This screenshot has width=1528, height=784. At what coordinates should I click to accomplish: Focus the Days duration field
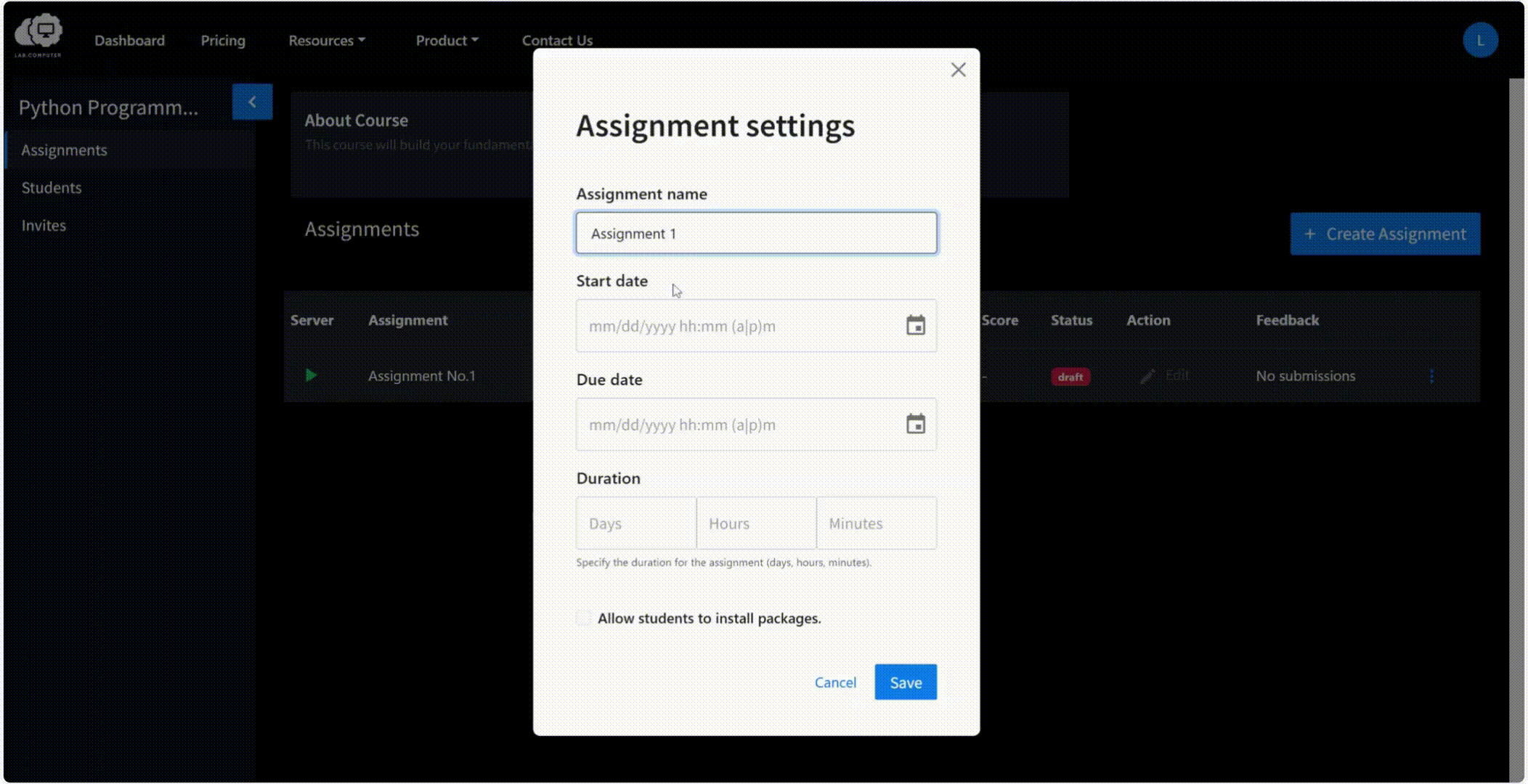636,523
